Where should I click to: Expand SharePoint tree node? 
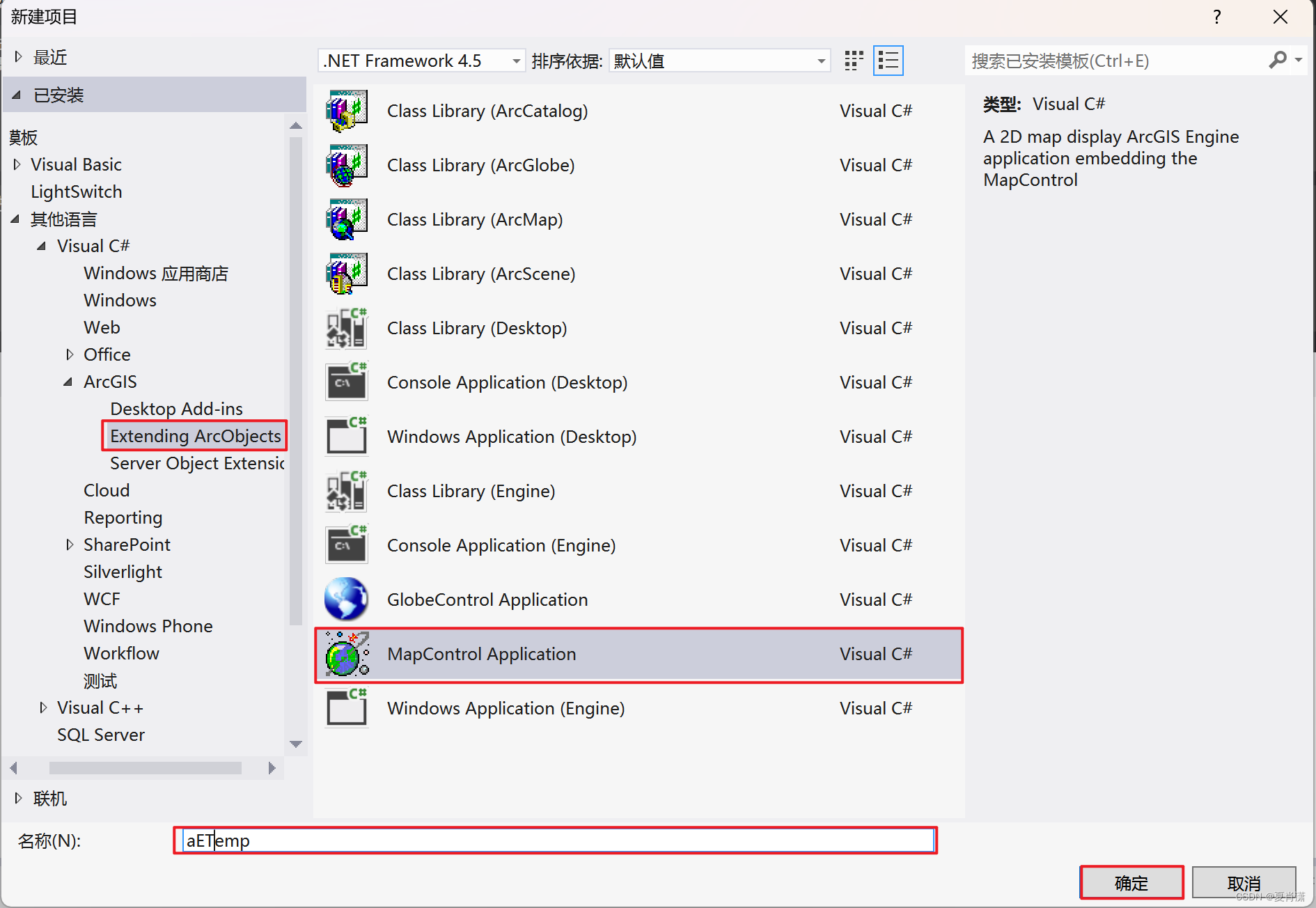pyautogui.click(x=70, y=545)
